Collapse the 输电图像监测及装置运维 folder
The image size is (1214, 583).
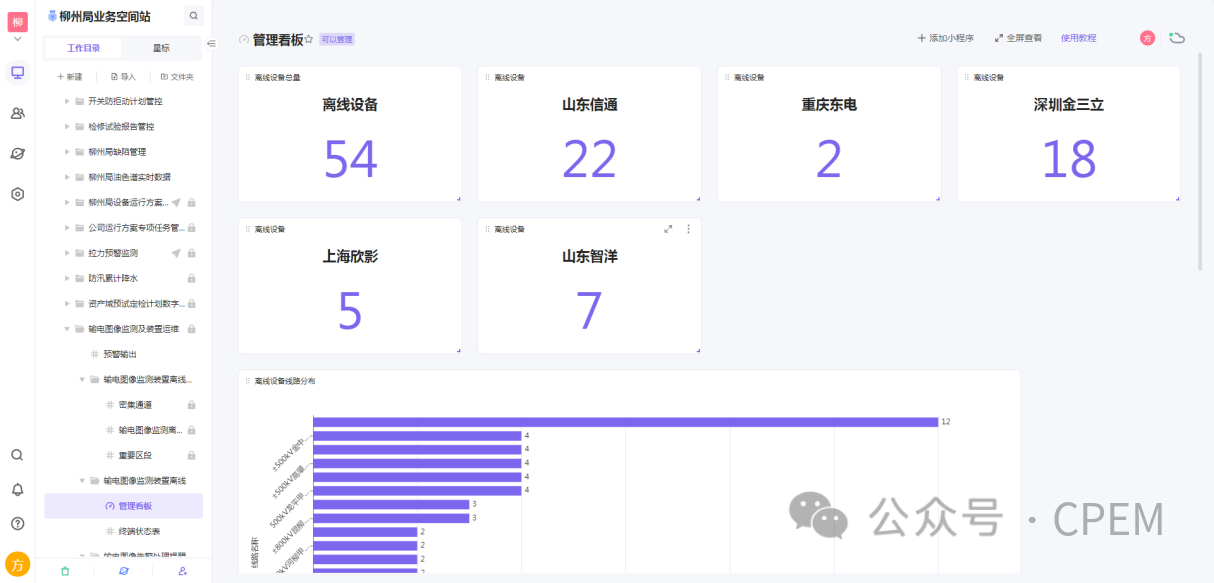pos(67,329)
